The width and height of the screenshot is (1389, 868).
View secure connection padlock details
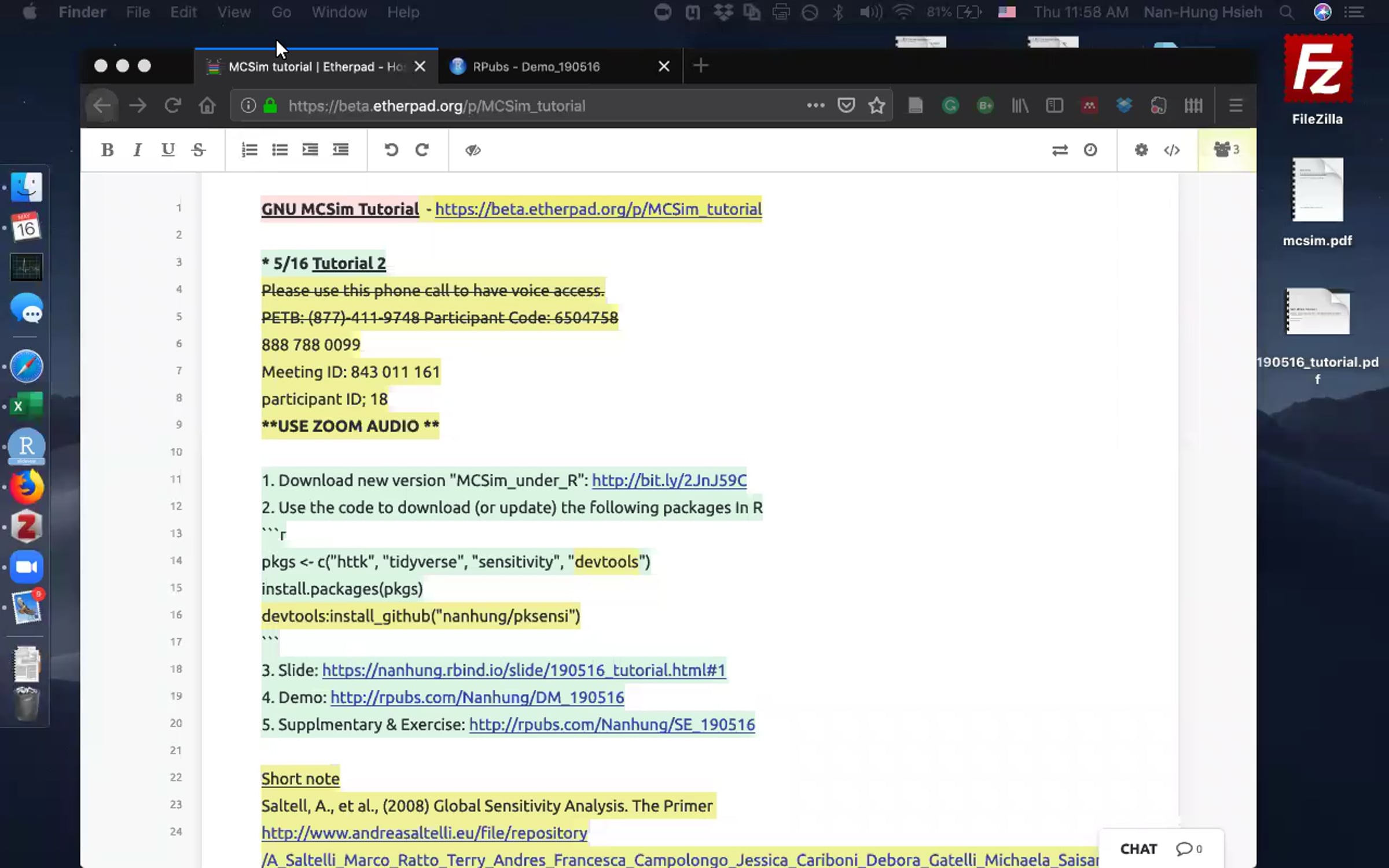(x=270, y=106)
